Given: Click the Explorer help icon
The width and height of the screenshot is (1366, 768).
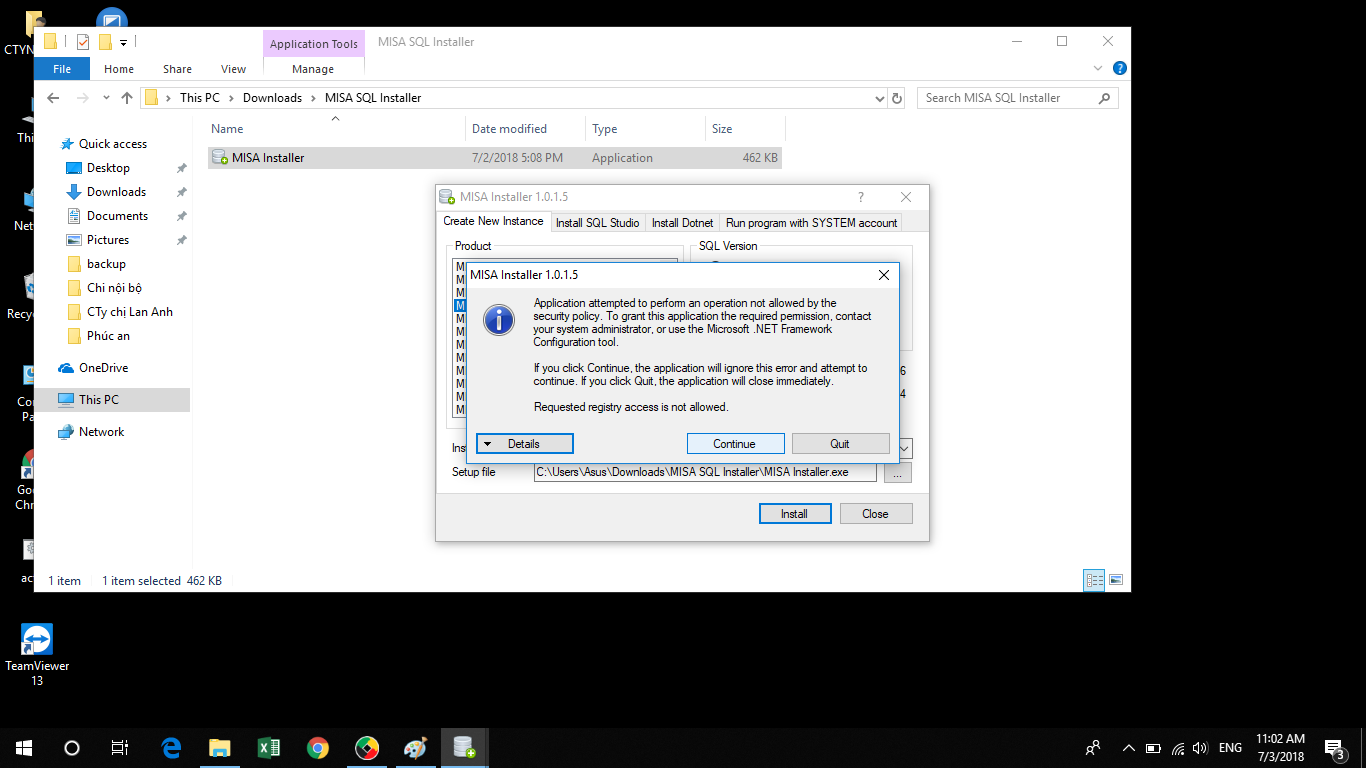Looking at the screenshot, I should tap(1120, 68).
